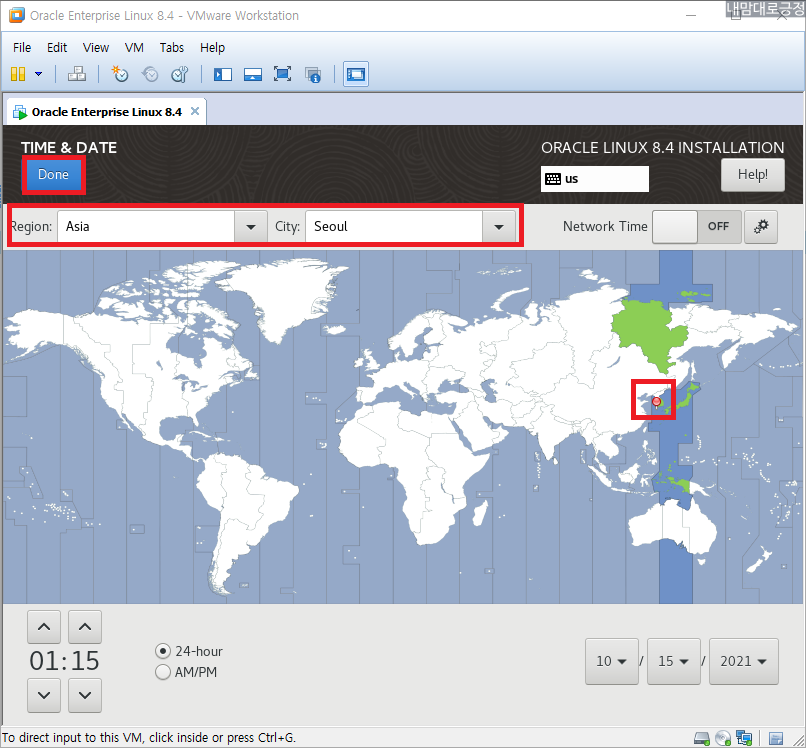Click the network adapter status icon
This screenshot has width=806, height=748.
tap(744, 739)
